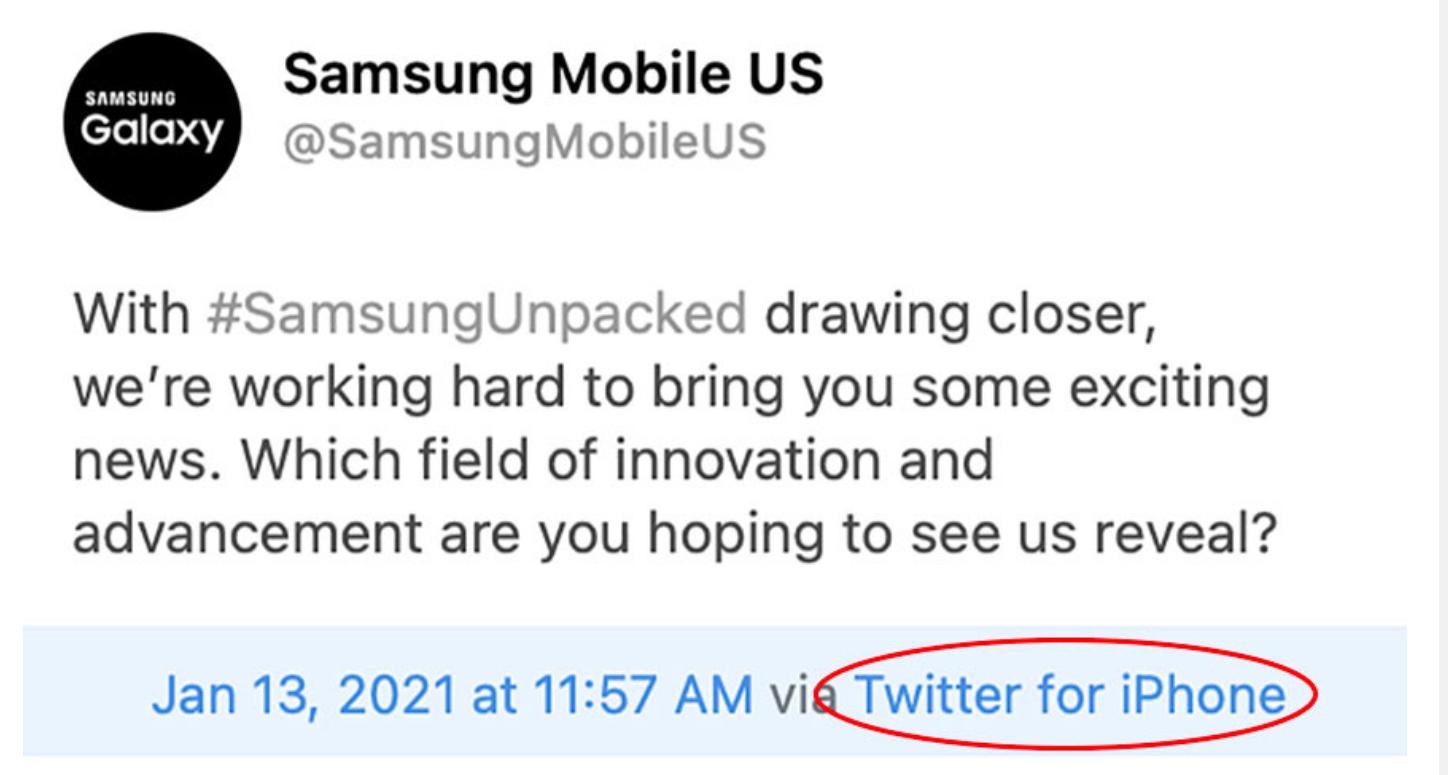Open the Jan 13, 2021 date link
Screen dimensions: 1448x775
click(303, 694)
